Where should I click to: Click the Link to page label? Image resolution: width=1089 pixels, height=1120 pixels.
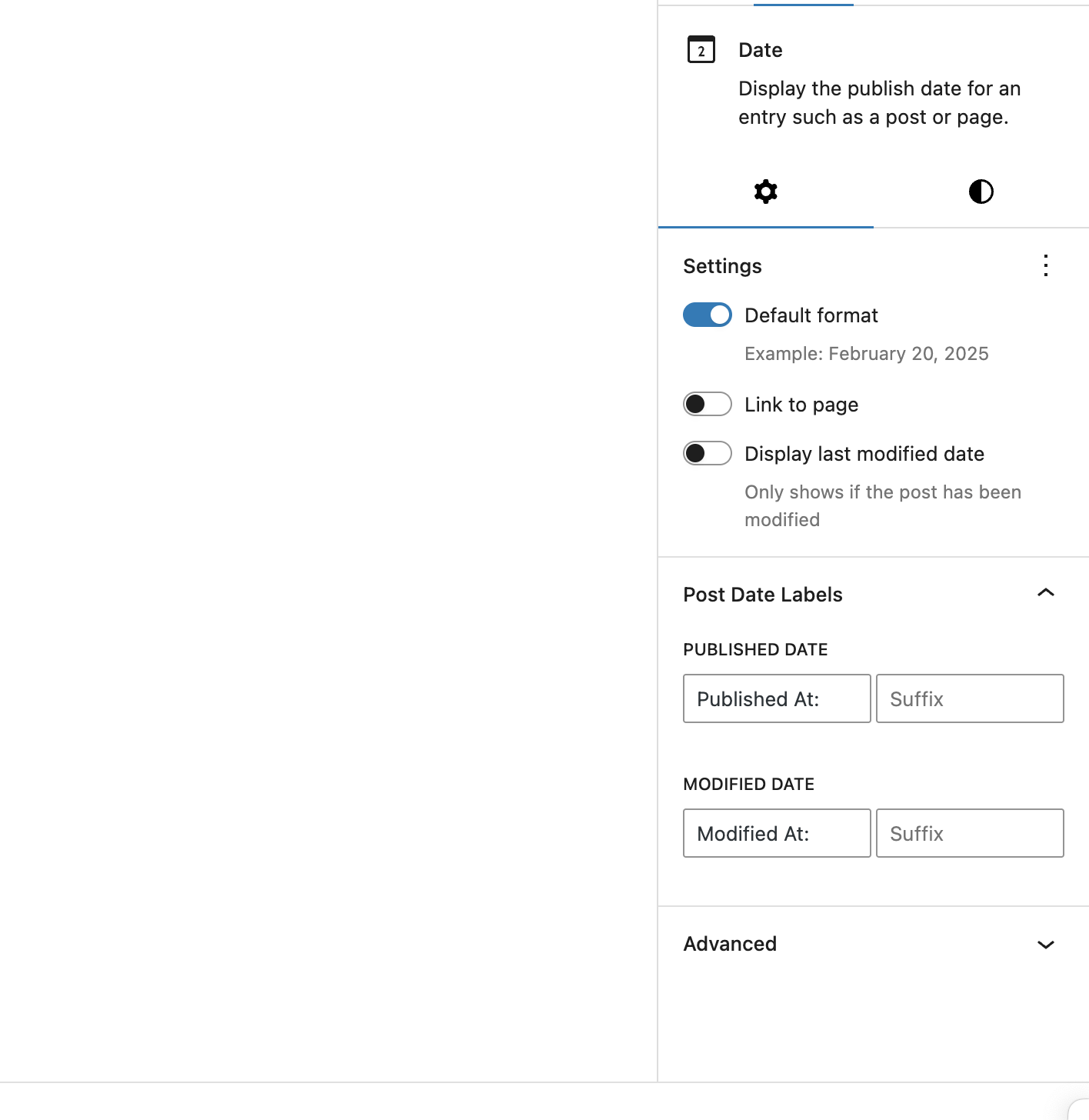pos(801,405)
